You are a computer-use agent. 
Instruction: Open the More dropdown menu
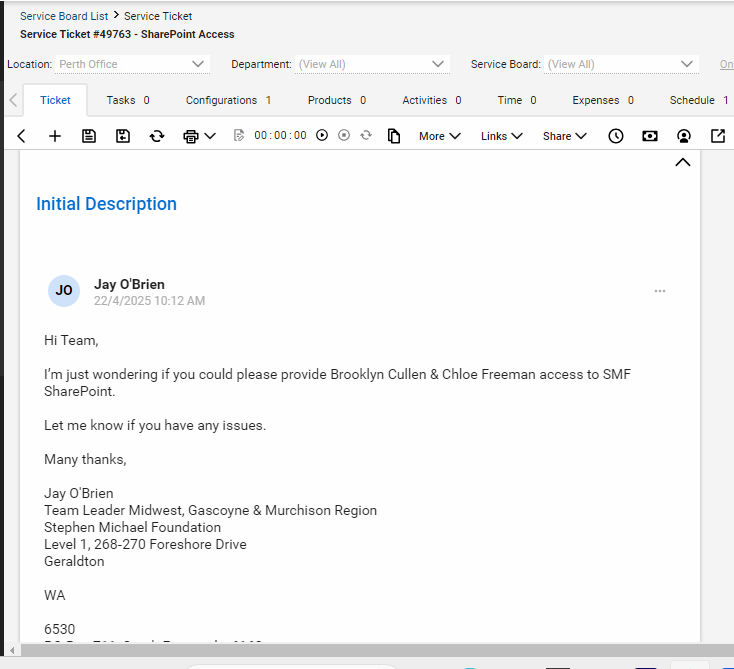[x=440, y=136]
